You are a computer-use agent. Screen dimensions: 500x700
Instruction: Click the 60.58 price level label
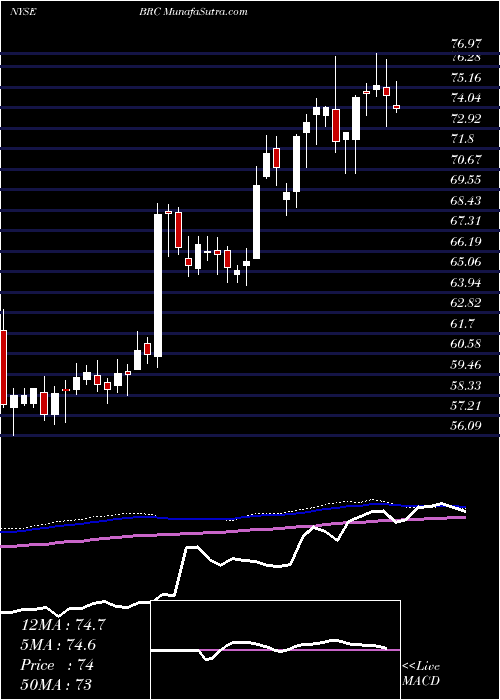(x=467, y=344)
